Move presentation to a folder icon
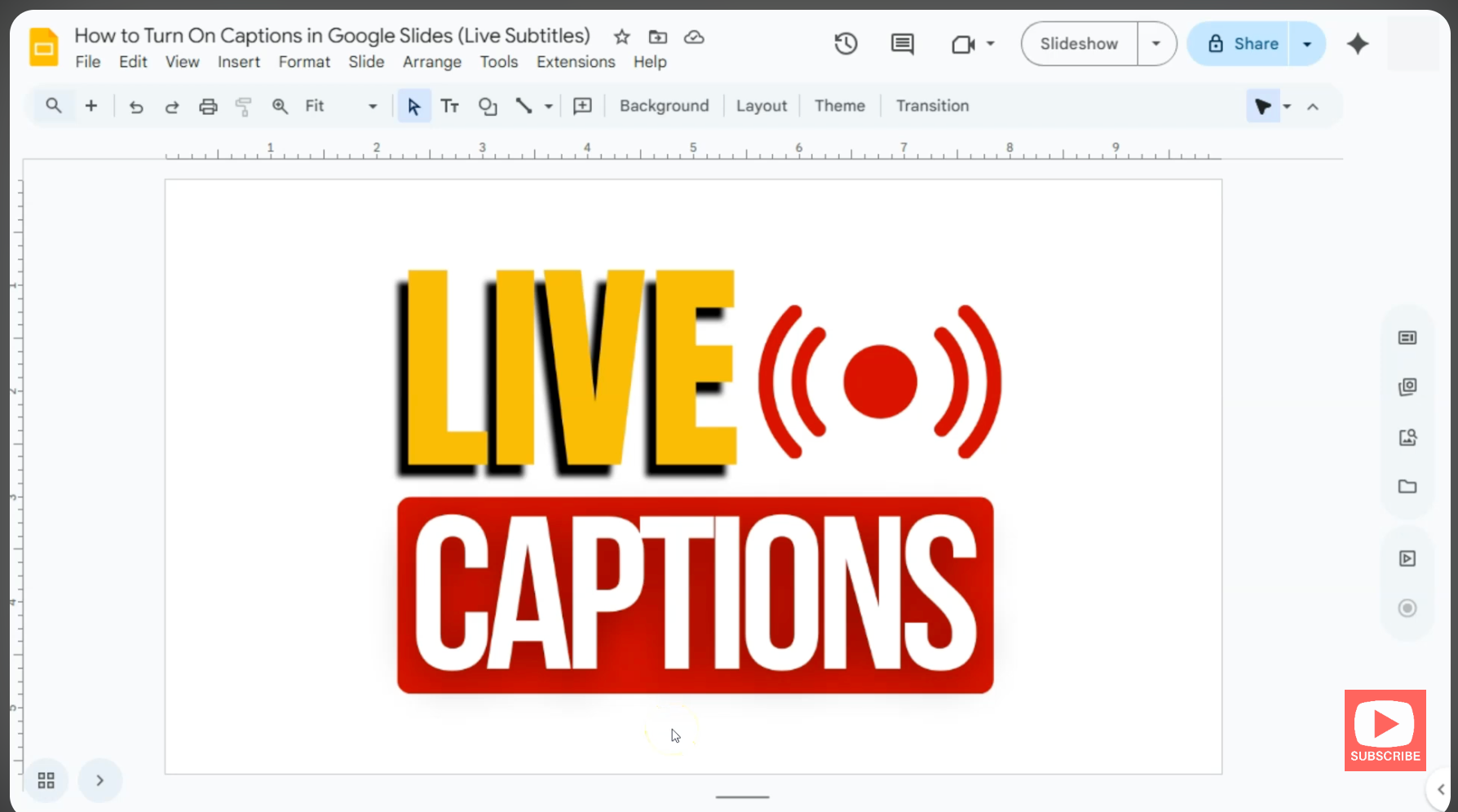The image size is (1458, 812). point(658,37)
